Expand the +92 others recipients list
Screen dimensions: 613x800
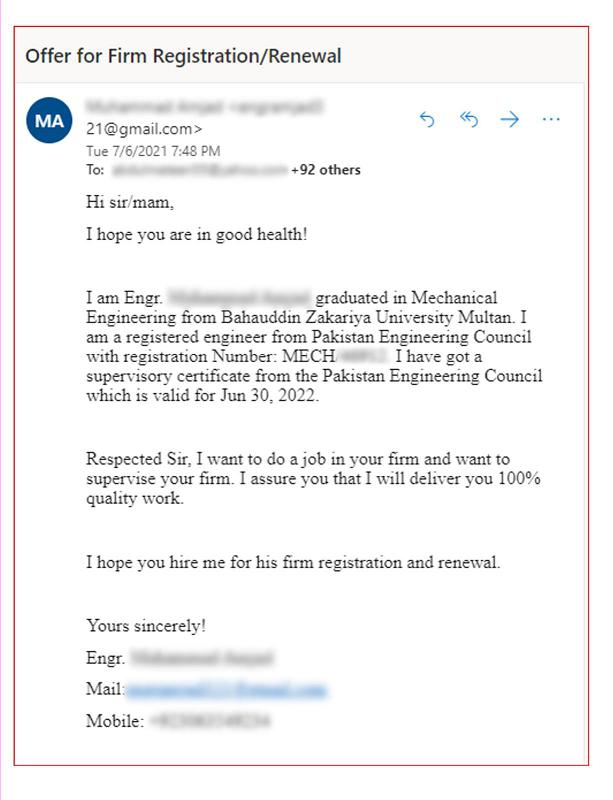[326, 170]
